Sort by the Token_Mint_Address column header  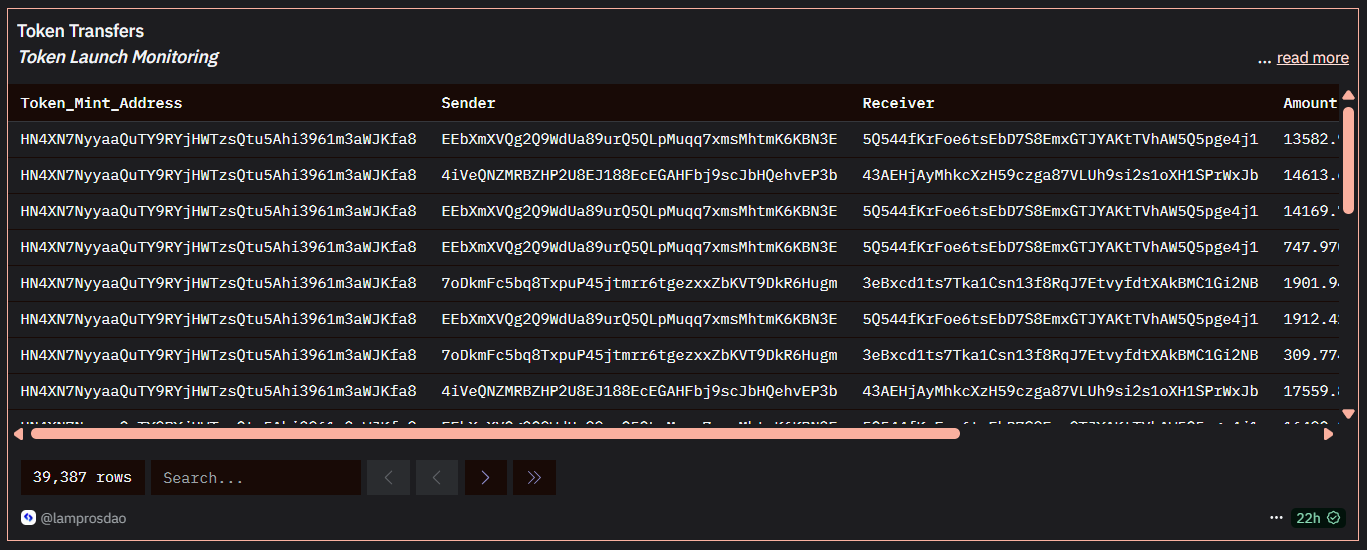pos(101,103)
